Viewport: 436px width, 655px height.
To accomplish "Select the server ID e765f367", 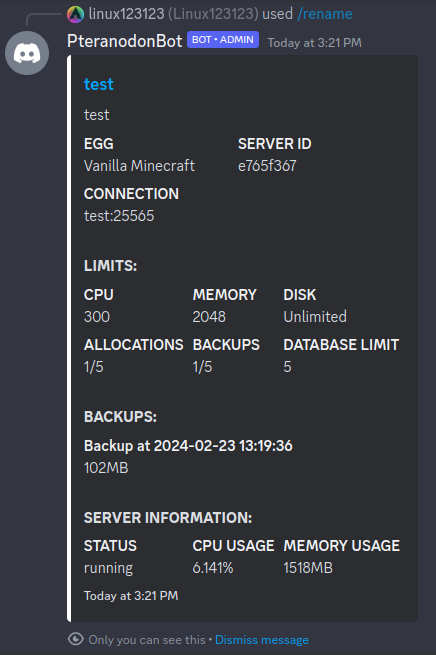I will coord(267,166).
